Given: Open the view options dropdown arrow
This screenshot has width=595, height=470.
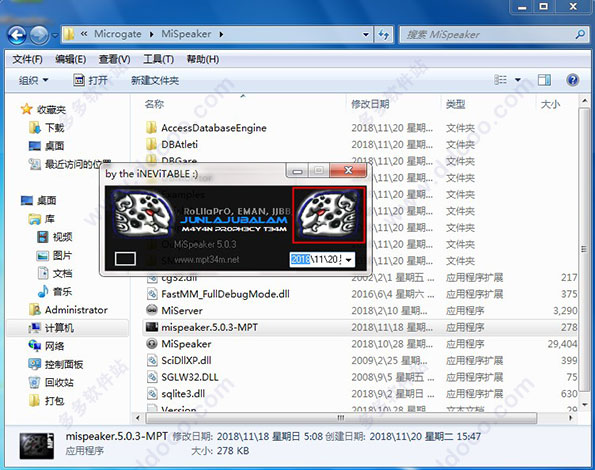Looking at the screenshot, I should [518, 80].
